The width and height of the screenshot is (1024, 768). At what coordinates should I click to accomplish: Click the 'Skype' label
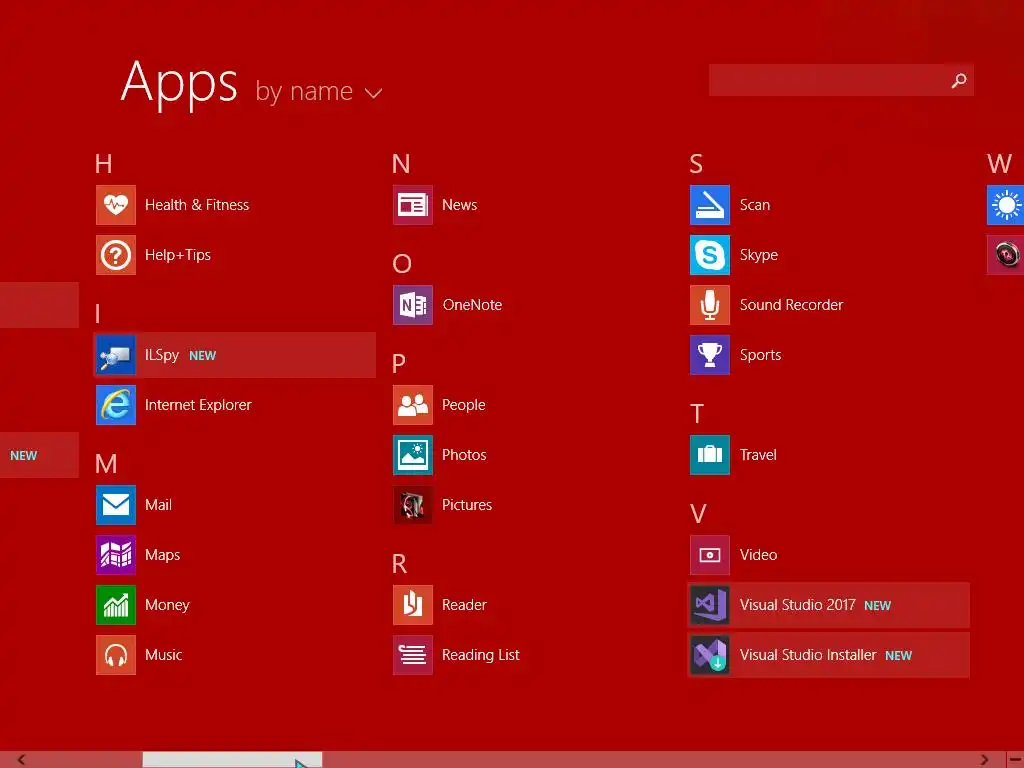click(x=759, y=255)
